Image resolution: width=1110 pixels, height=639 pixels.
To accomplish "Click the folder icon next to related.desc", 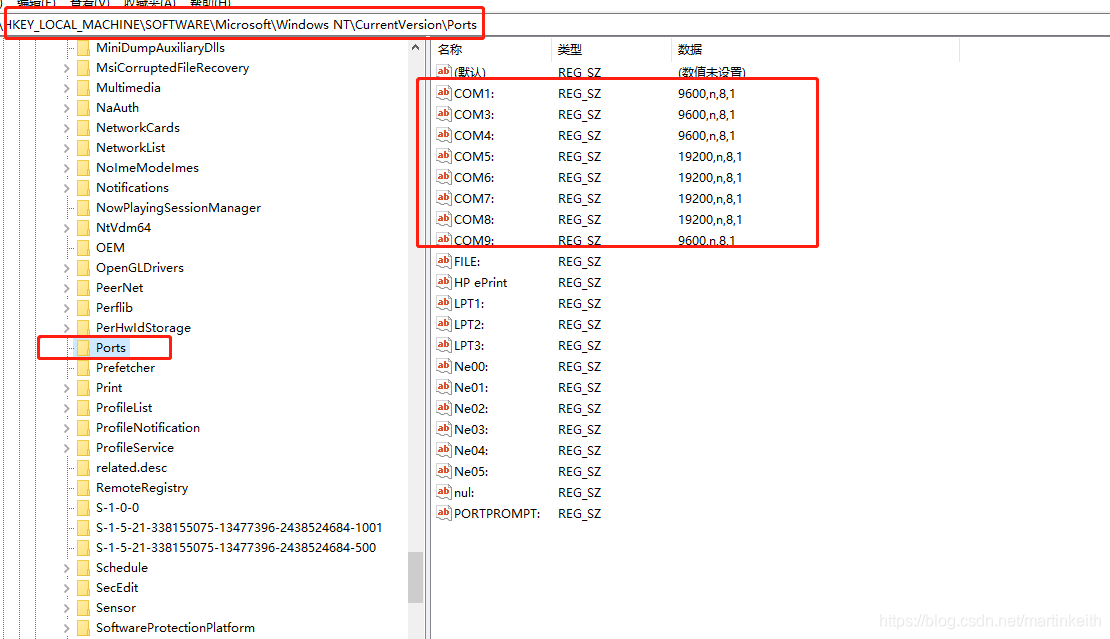I will coord(84,468).
